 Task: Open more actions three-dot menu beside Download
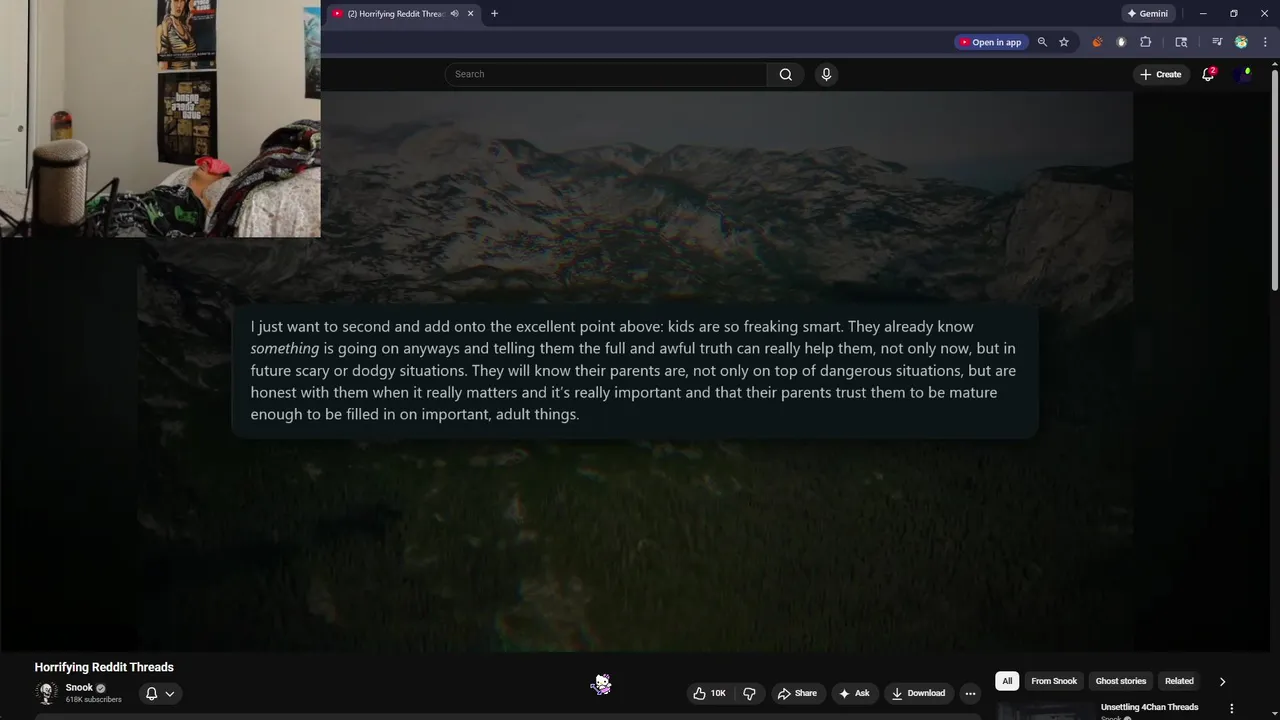tap(970, 693)
